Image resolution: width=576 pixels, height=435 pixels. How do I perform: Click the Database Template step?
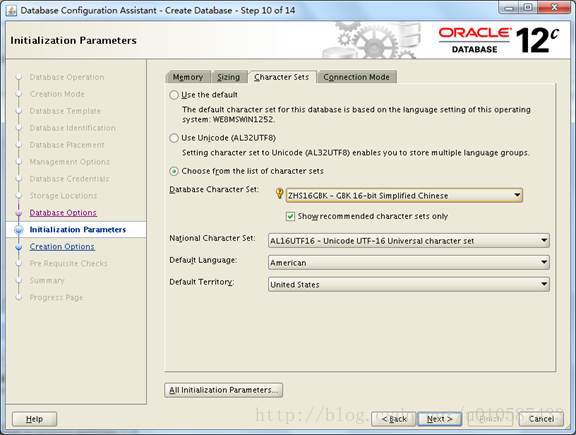(x=65, y=111)
